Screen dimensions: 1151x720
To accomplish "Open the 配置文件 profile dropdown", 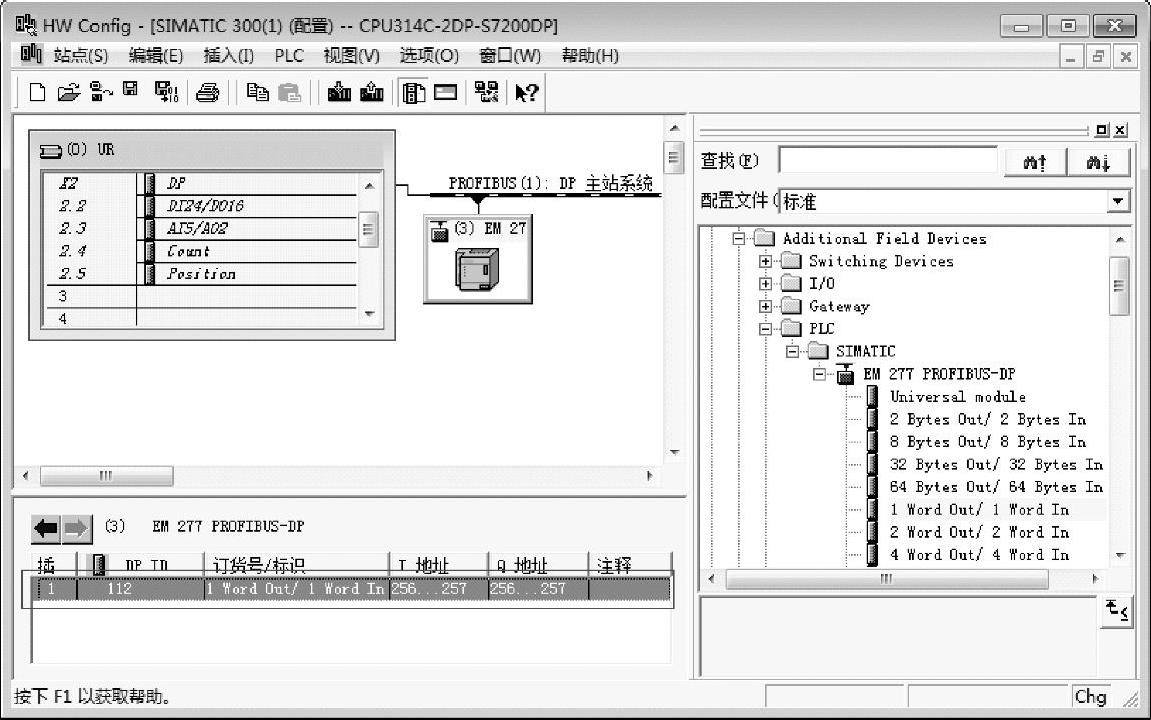I will click(1117, 201).
